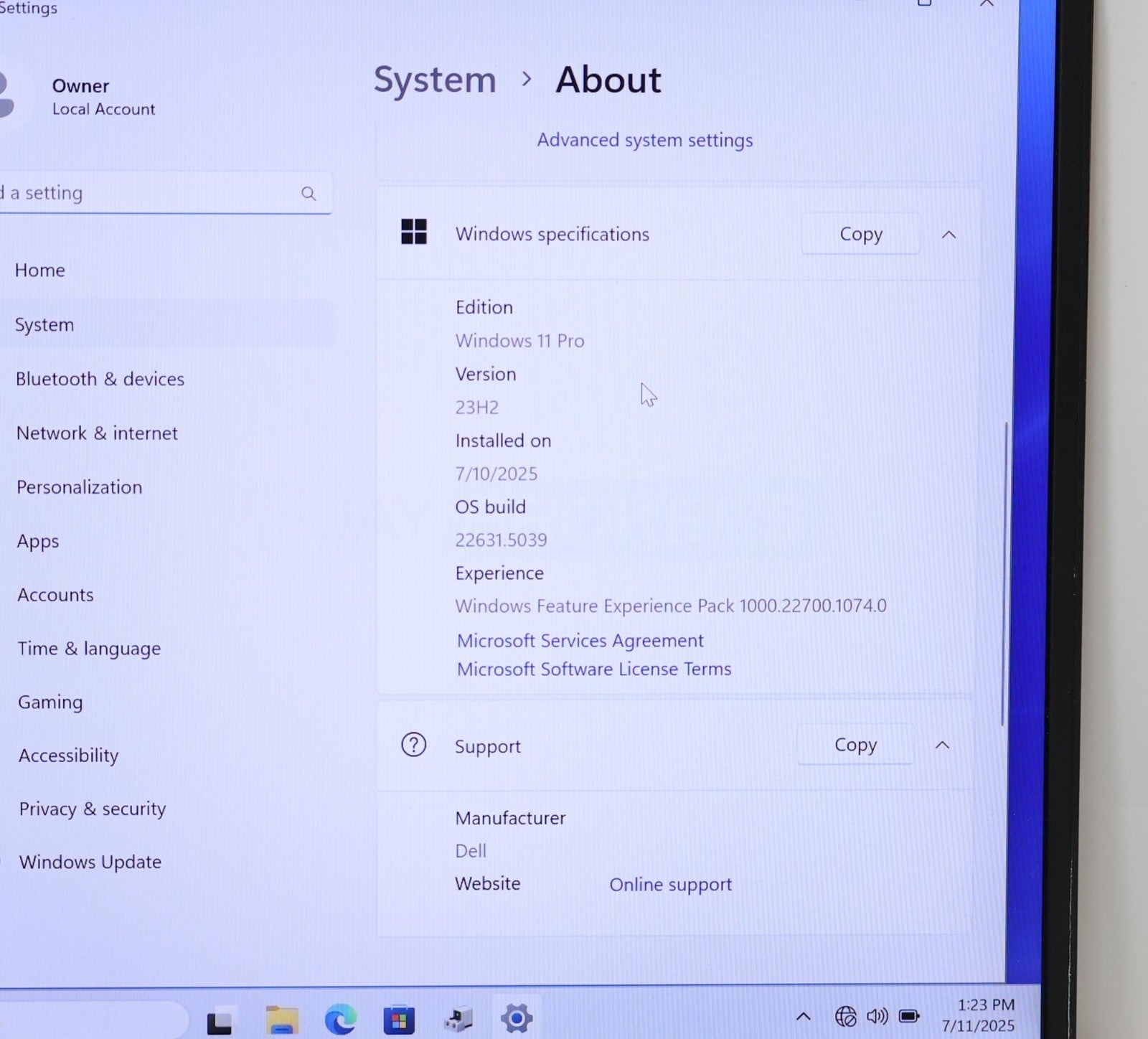Open the Microsoft Software License Terms link
This screenshot has width=1148, height=1039.
coord(593,669)
